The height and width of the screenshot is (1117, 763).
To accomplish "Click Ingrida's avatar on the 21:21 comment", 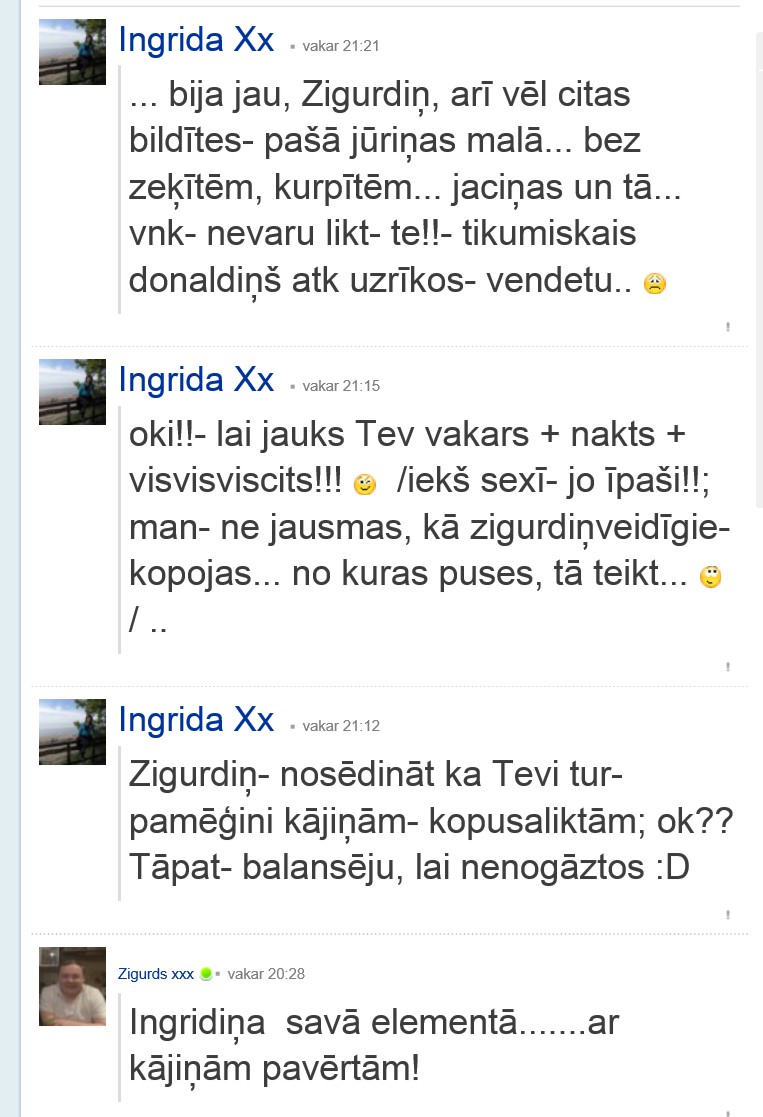I will click(x=72, y=52).
